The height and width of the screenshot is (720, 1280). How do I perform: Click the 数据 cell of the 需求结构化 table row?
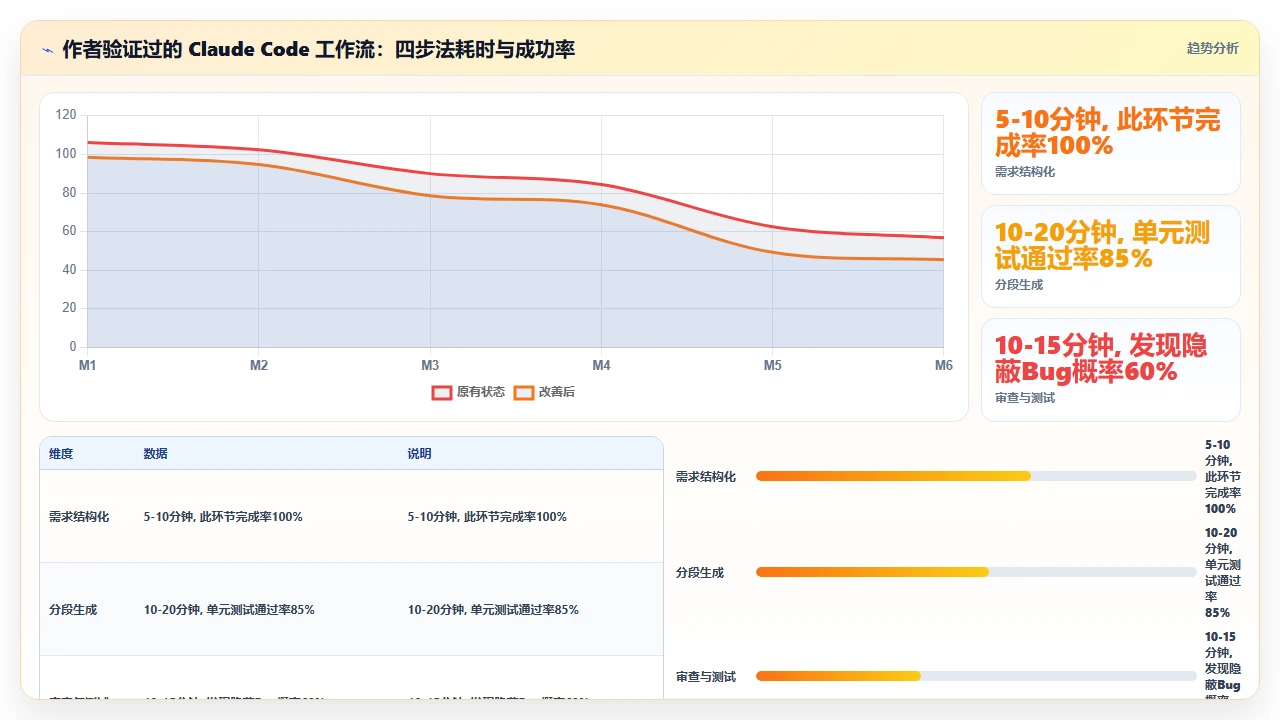click(x=223, y=517)
